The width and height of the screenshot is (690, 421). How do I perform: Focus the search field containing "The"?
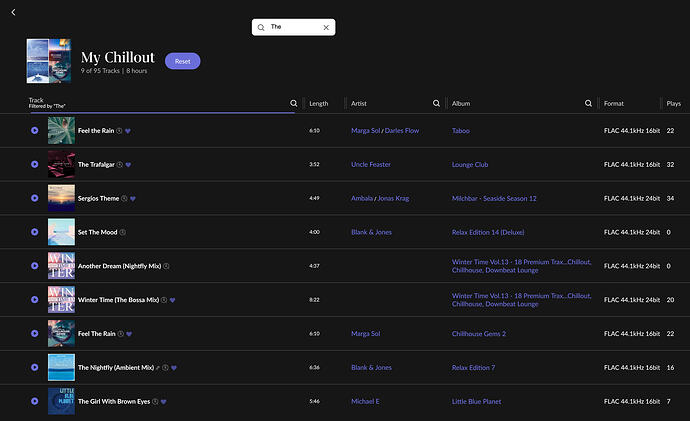tap(292, 28)
